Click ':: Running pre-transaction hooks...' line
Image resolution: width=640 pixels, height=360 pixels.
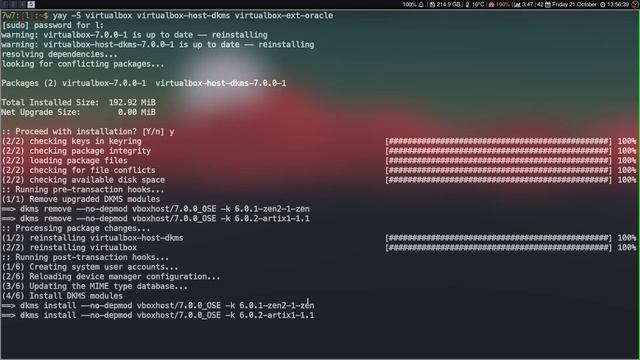tap(82, 190)
